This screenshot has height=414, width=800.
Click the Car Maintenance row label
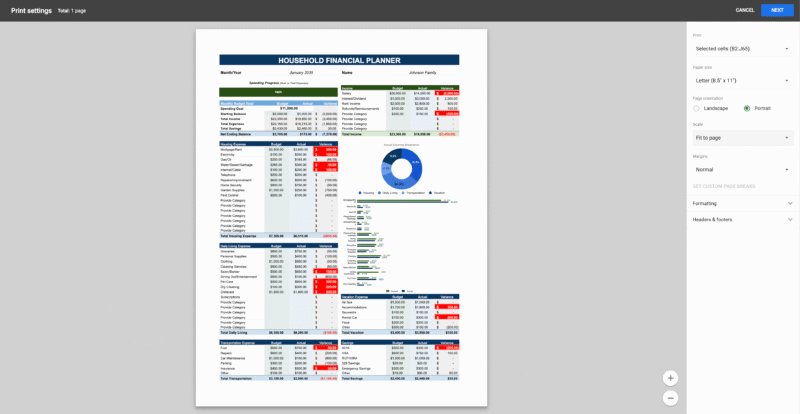(x=231, y=358)
